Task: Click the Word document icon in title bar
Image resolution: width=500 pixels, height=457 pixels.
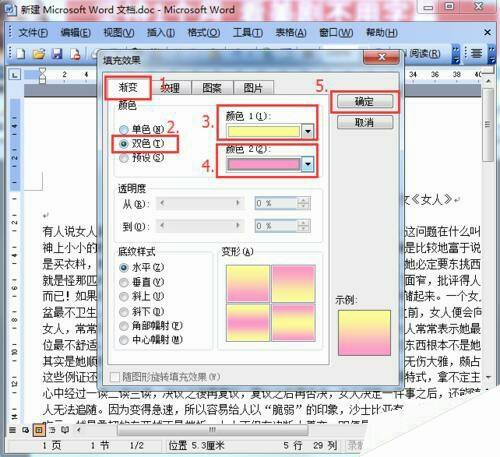Action: [x=11, y=10]
